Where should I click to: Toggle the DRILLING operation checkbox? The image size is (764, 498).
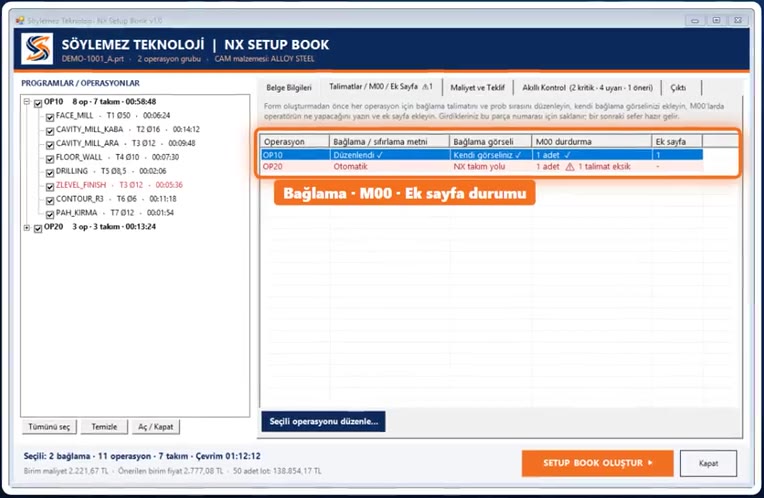[50, 172]
